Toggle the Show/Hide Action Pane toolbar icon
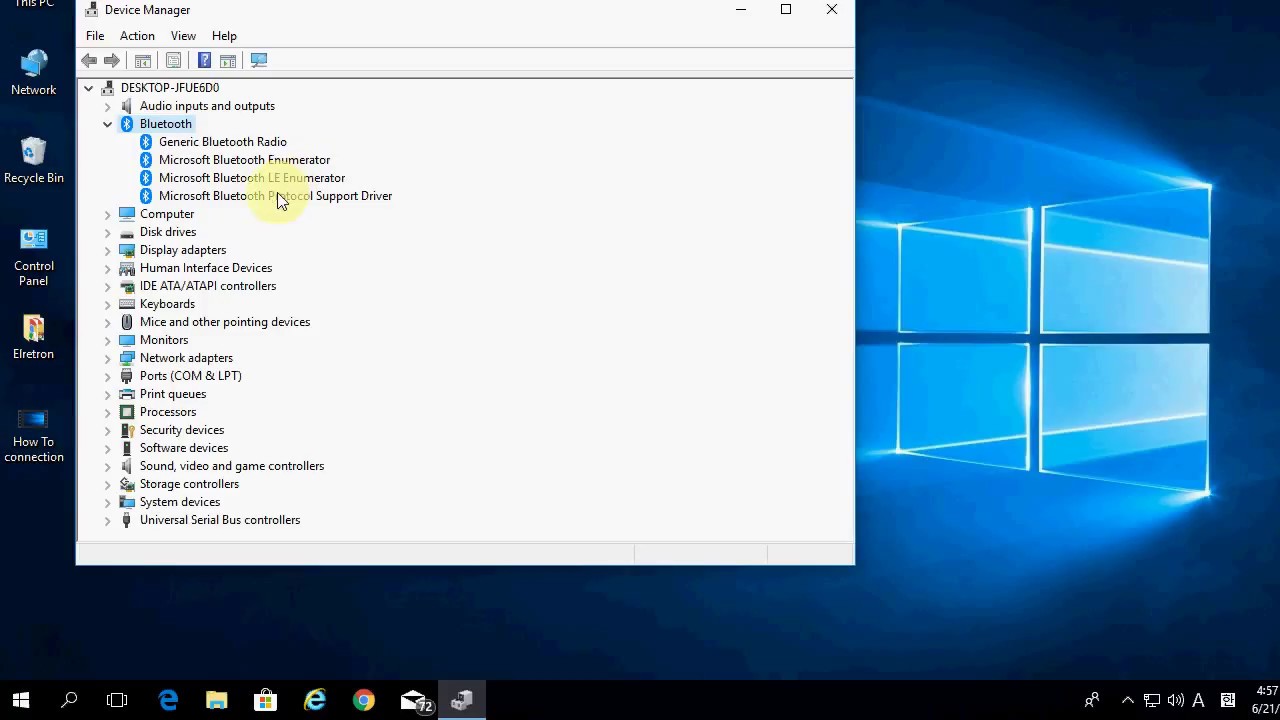 tap(228, 61)
